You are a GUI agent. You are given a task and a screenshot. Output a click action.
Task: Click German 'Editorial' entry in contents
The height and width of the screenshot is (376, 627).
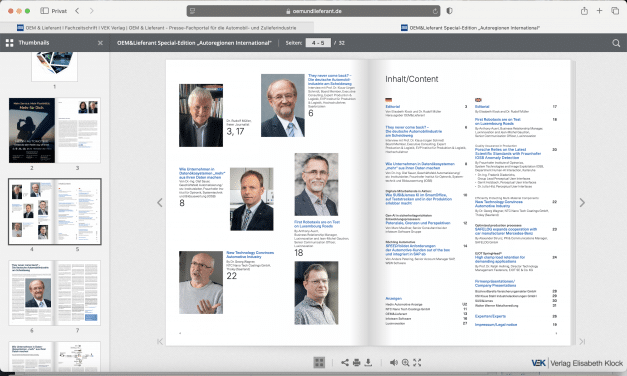[392, 107]
